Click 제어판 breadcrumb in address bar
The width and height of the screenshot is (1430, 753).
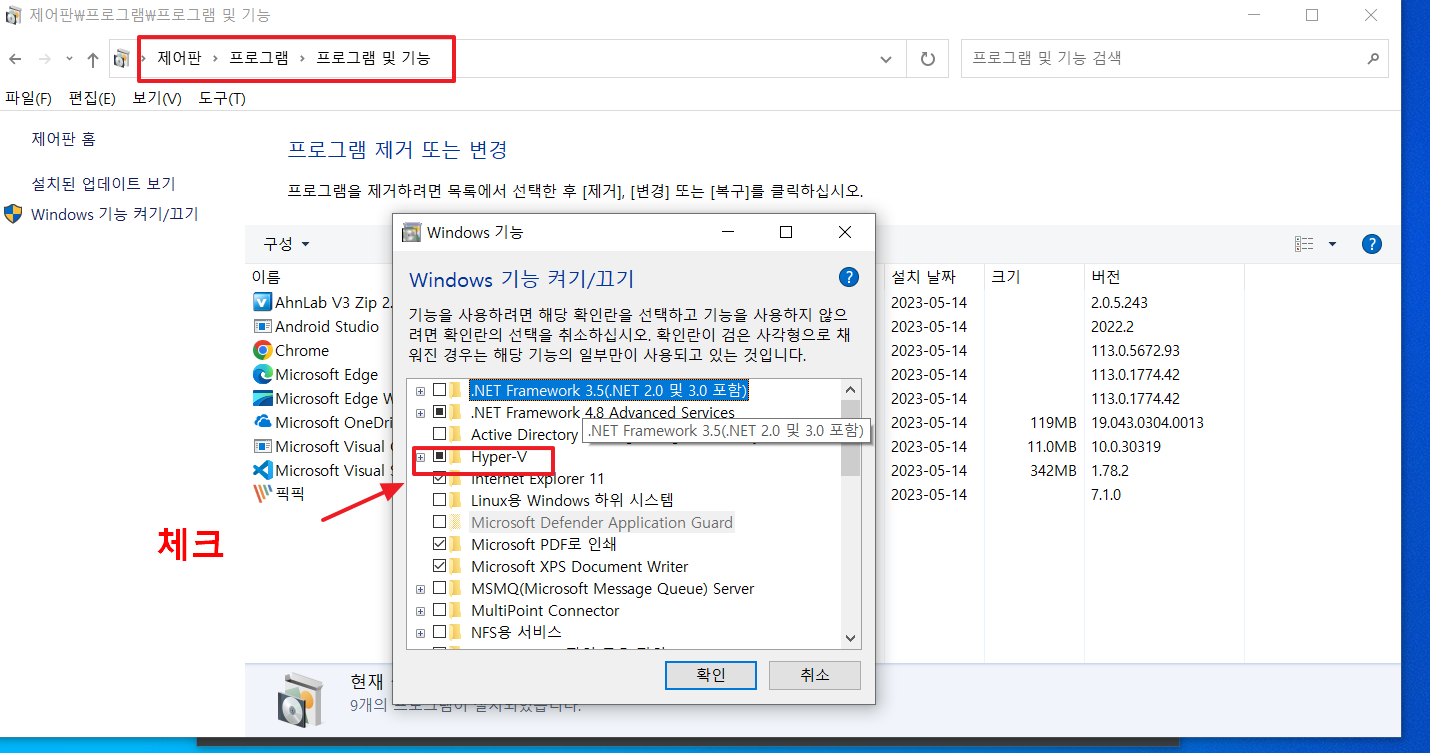[x=180, y=59]
